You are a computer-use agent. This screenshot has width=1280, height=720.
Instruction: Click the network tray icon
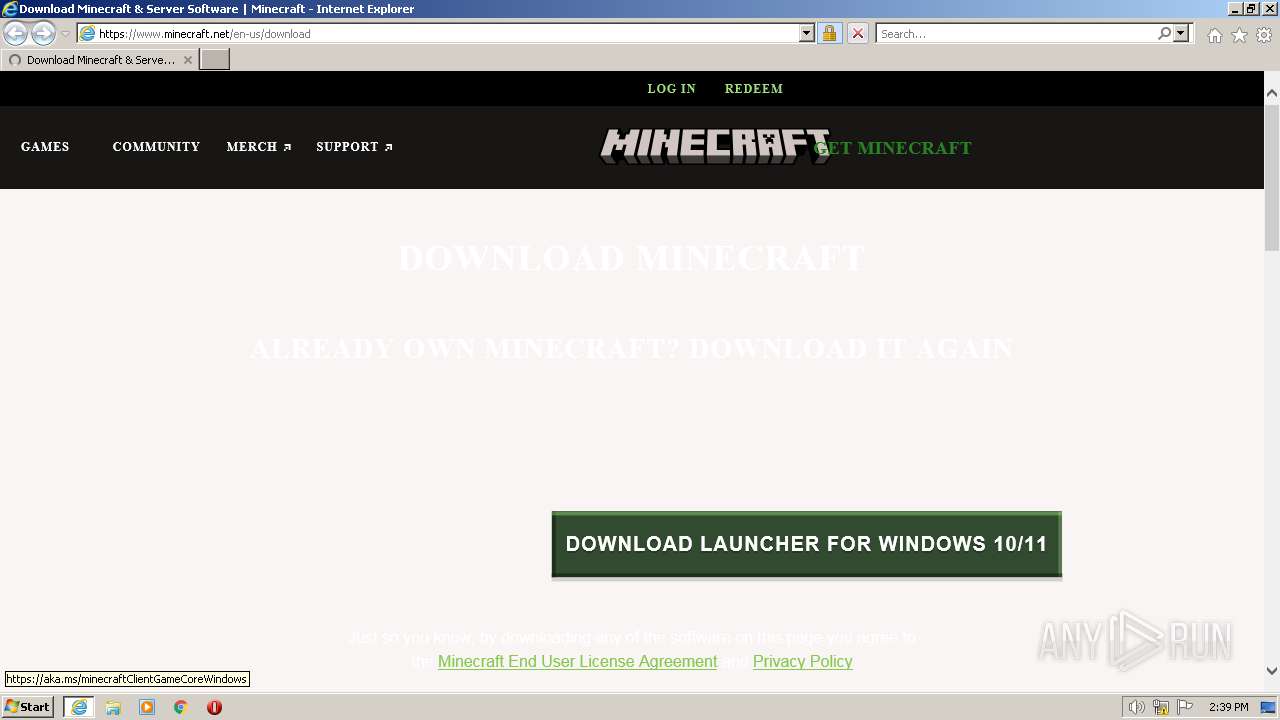coord(1161,707)
